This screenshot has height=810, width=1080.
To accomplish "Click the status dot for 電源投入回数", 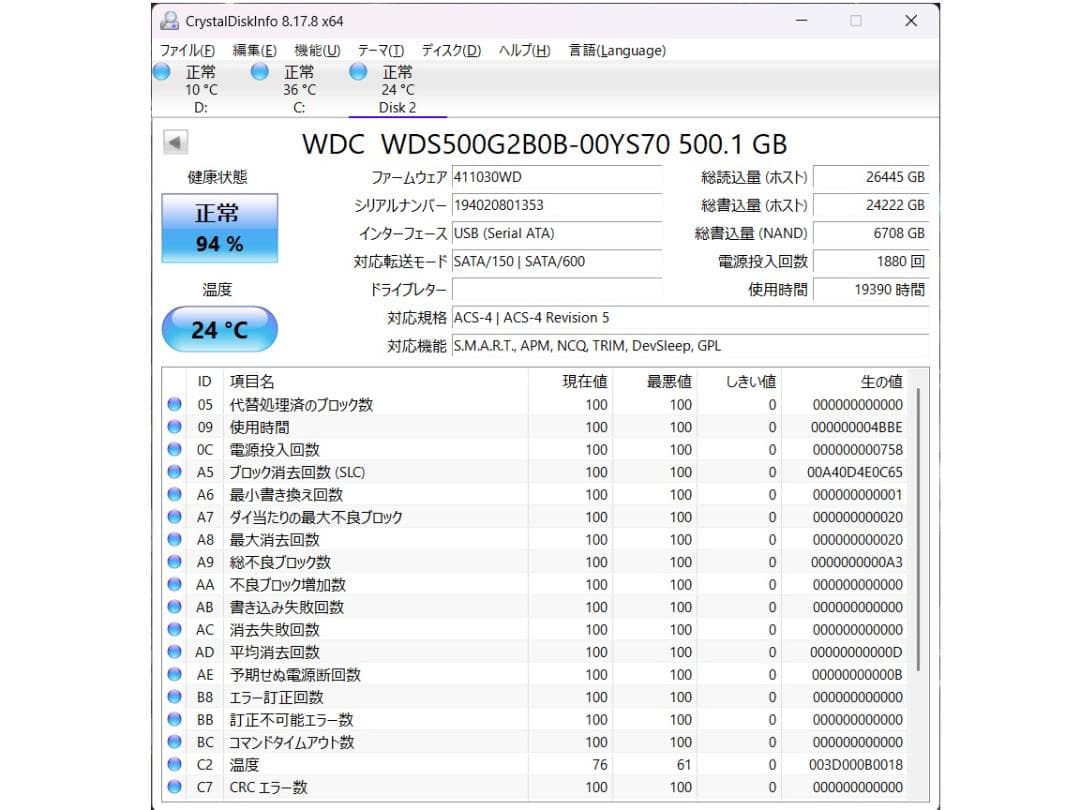I will tap(174, 449).
